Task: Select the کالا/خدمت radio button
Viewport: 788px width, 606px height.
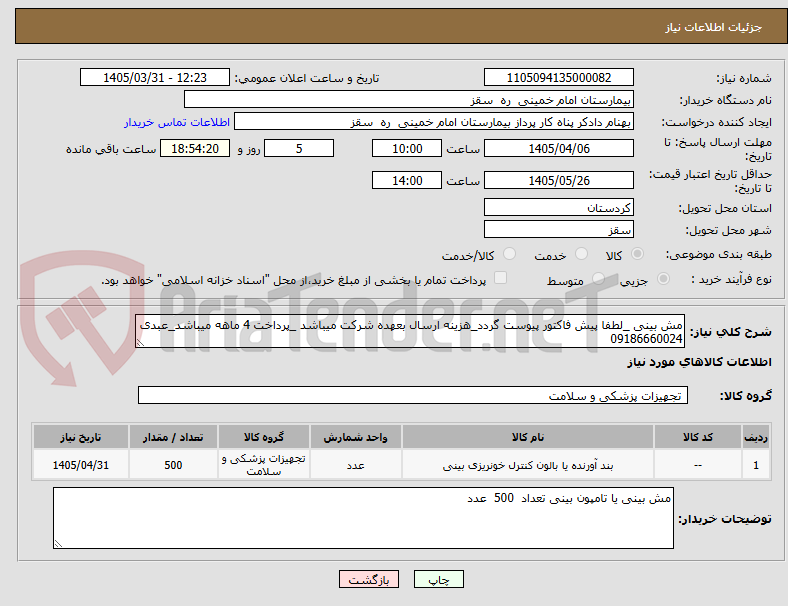Action: pos(510,254)
